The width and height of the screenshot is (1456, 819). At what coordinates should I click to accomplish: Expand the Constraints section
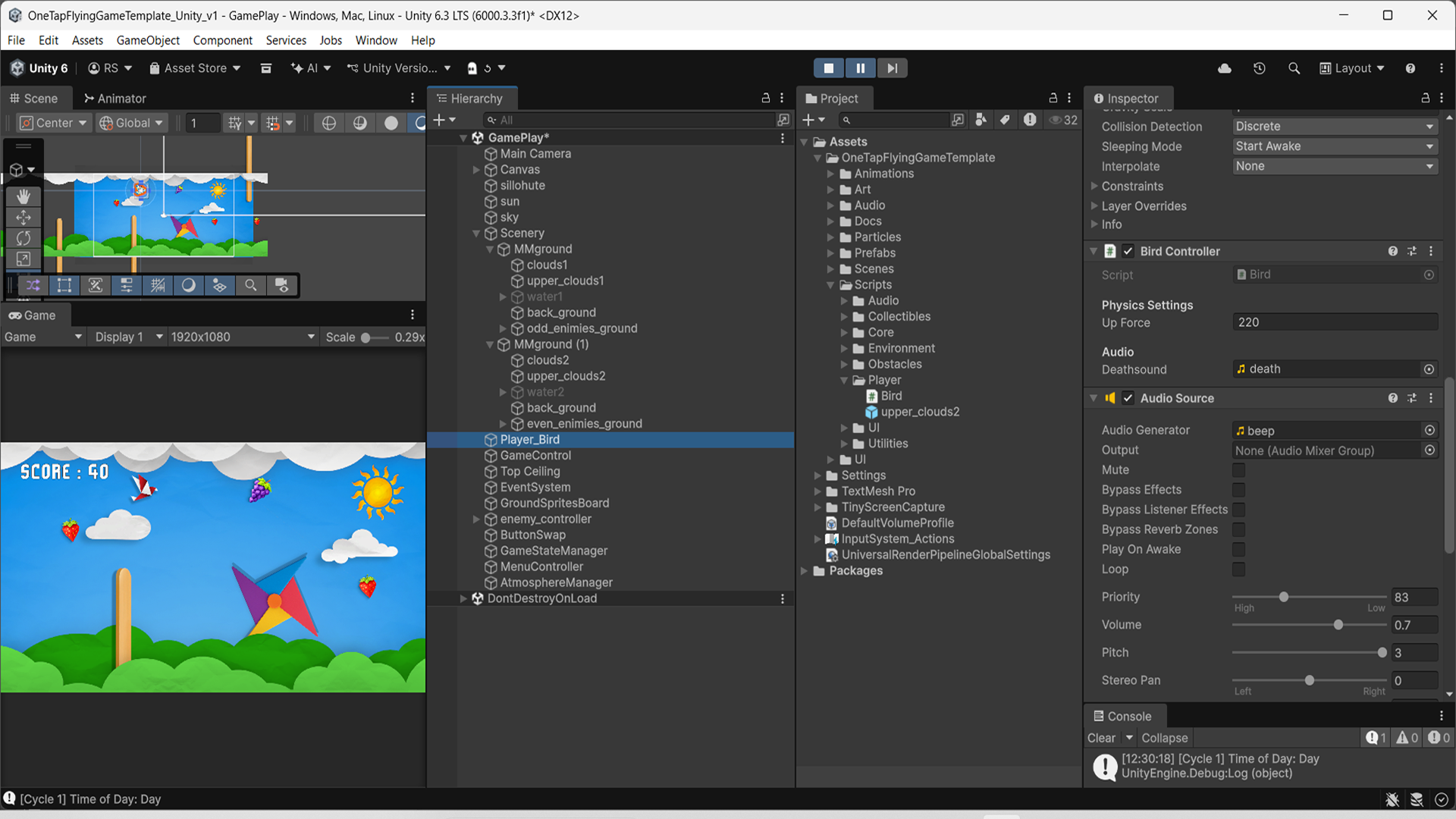pos(1094,186)
